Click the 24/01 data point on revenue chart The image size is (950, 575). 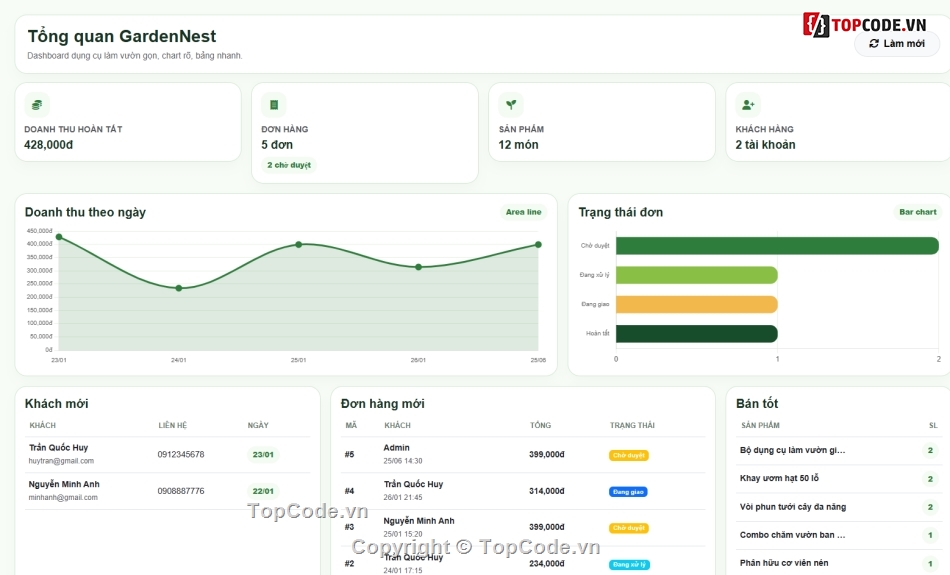click(x=179, y=288)
